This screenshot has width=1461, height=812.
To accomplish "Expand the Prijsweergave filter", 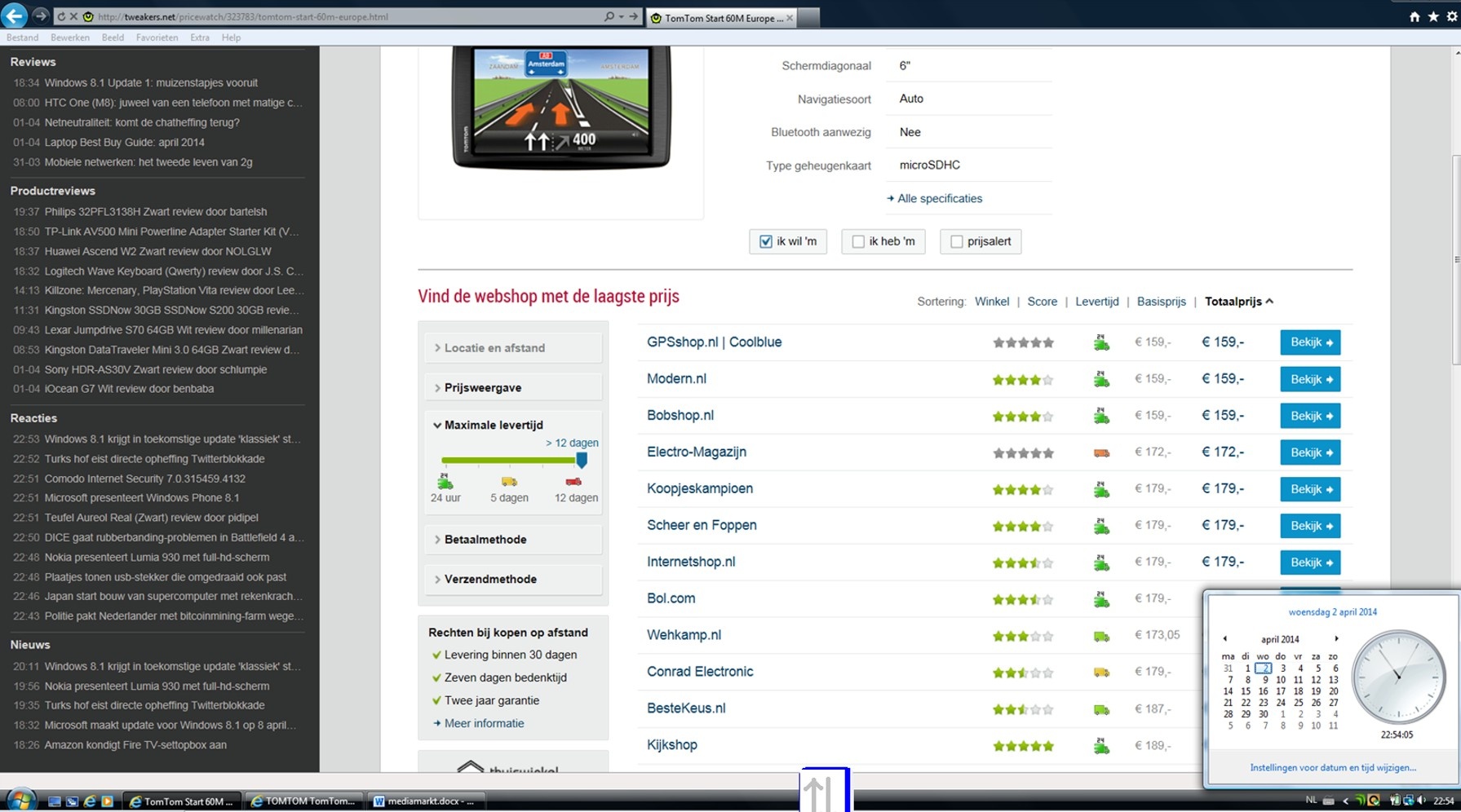I will coord(513,387).
